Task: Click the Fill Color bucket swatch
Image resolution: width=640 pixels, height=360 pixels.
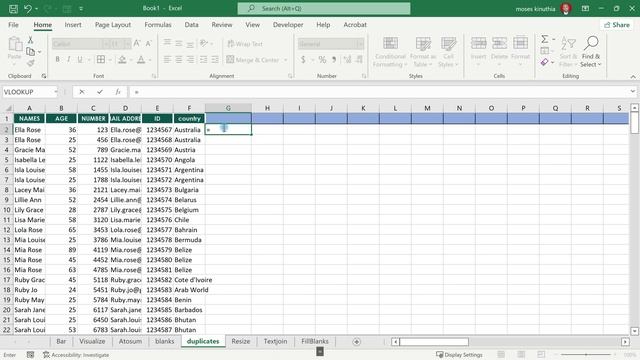Action: 122,60
